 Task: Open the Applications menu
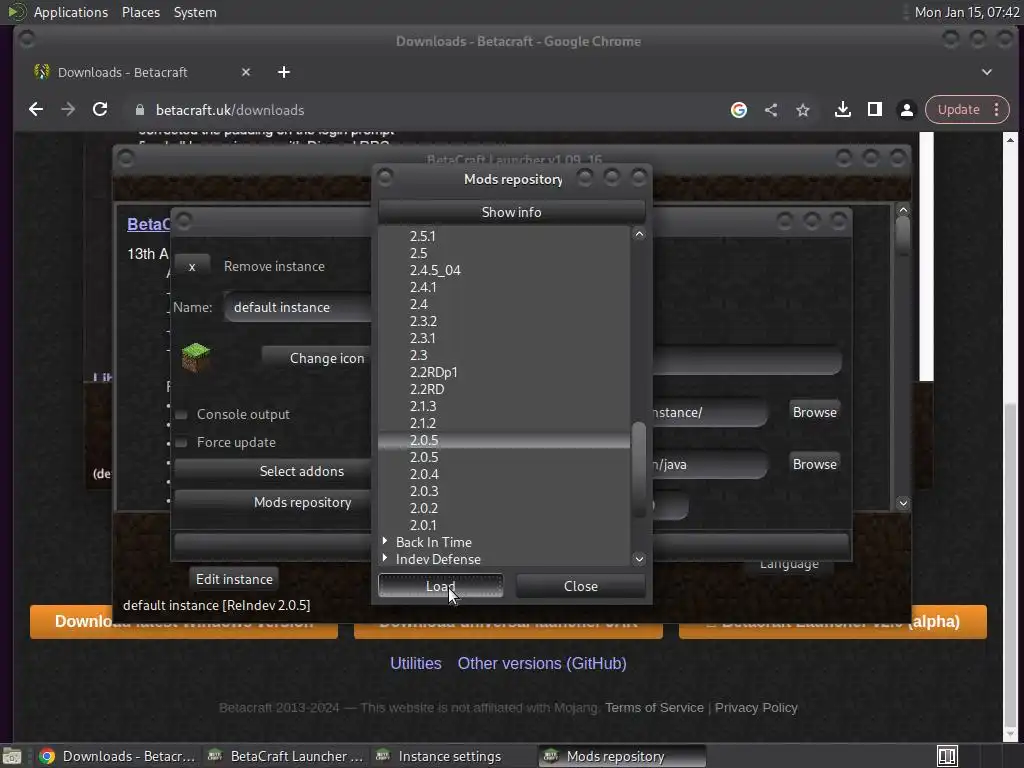[x=71, y=12]
